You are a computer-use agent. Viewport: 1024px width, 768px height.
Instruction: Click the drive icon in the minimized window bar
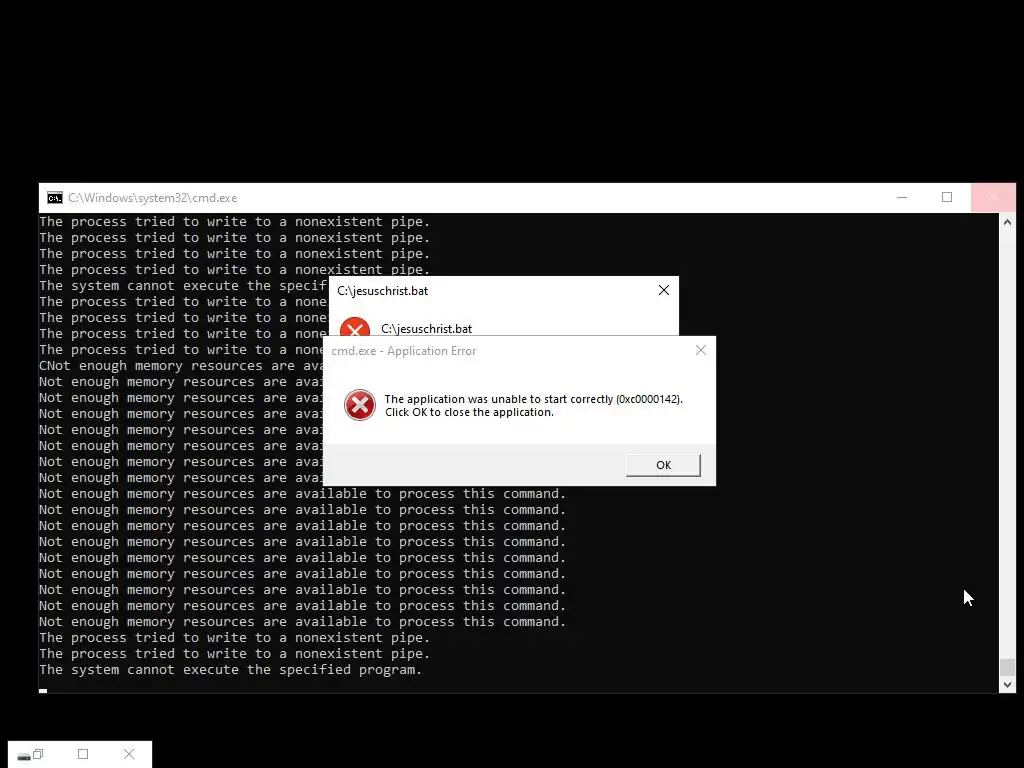click(24, 756)
